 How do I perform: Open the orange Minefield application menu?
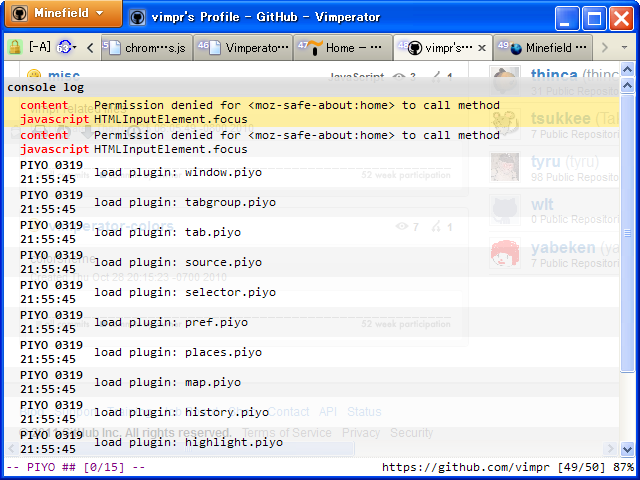[63, 13]
